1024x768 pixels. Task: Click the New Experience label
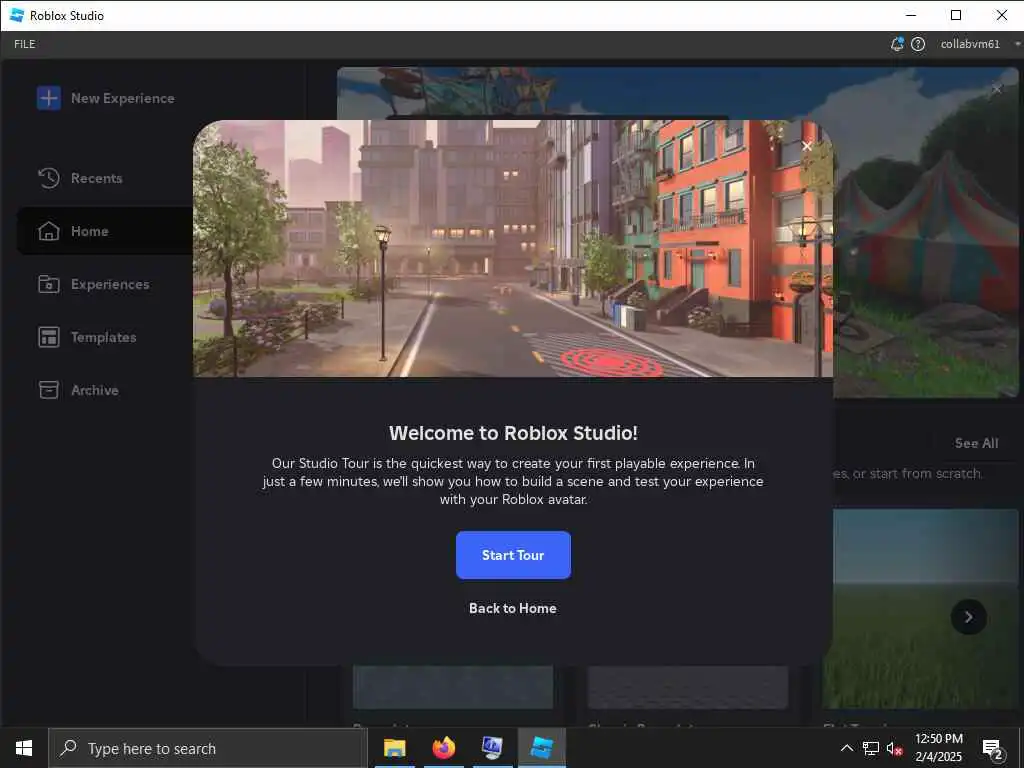pyautogui.click(x=123, y=98)
